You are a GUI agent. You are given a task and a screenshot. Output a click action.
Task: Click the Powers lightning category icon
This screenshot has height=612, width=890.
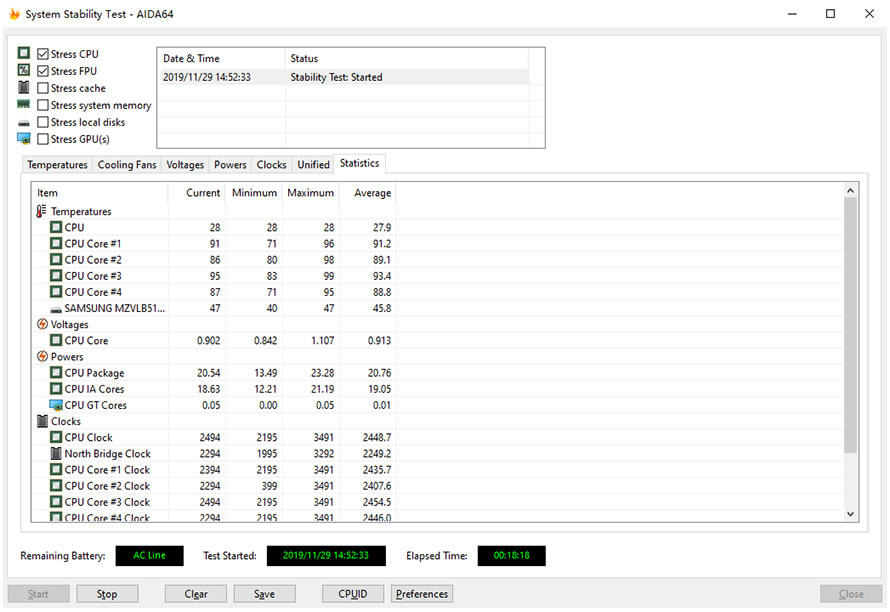coord(42,357)
